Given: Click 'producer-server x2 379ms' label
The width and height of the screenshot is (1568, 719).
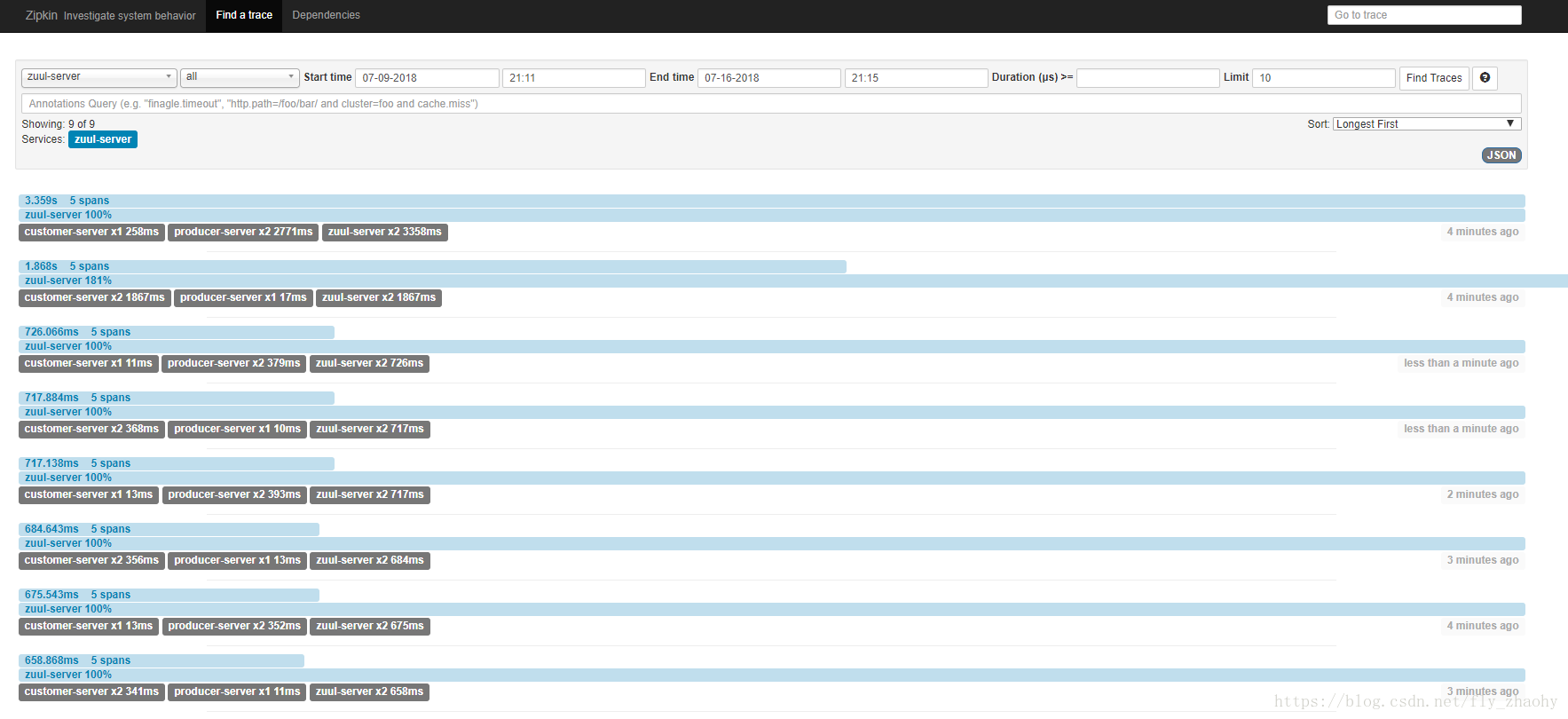Looking at the screenshot, I should coord(234,364).
